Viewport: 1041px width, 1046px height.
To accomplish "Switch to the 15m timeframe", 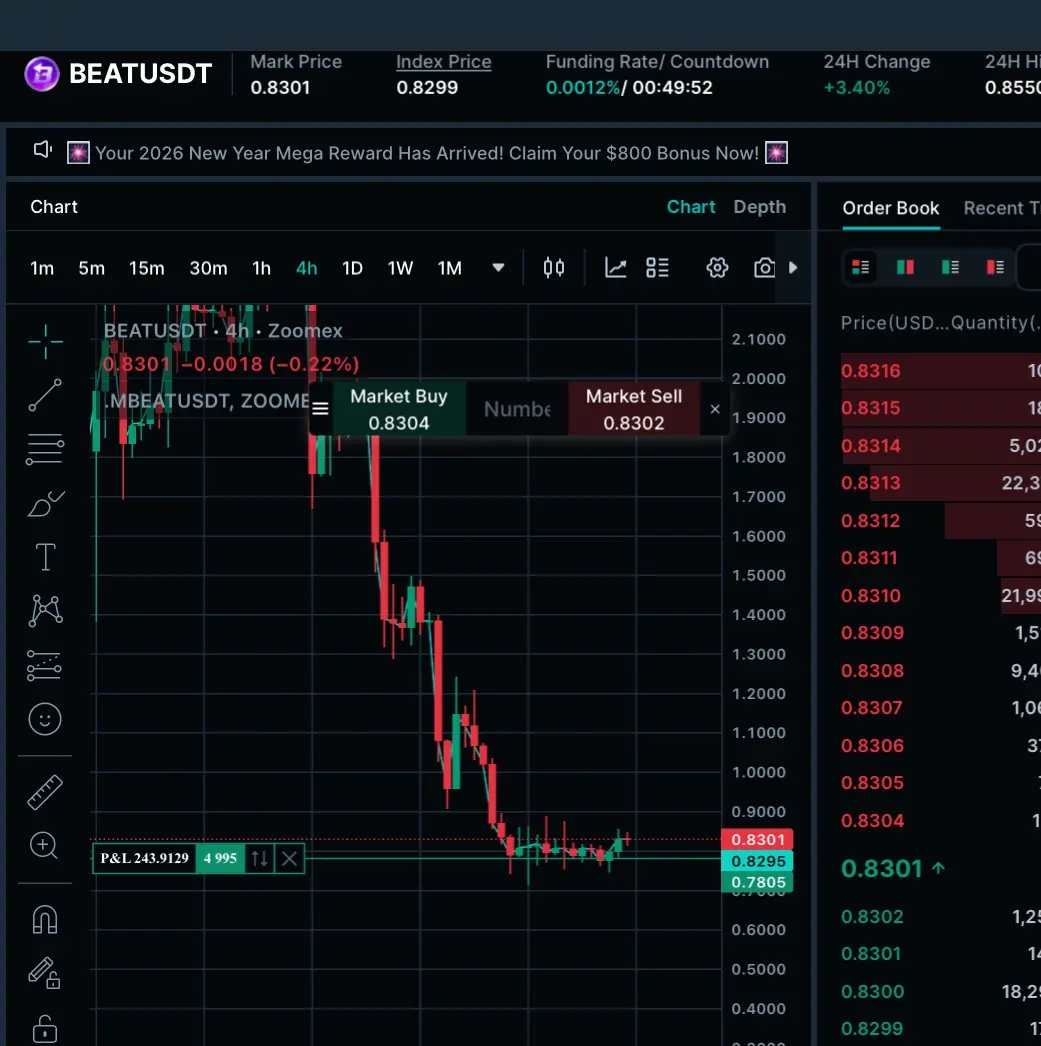I will click(147, 268).
